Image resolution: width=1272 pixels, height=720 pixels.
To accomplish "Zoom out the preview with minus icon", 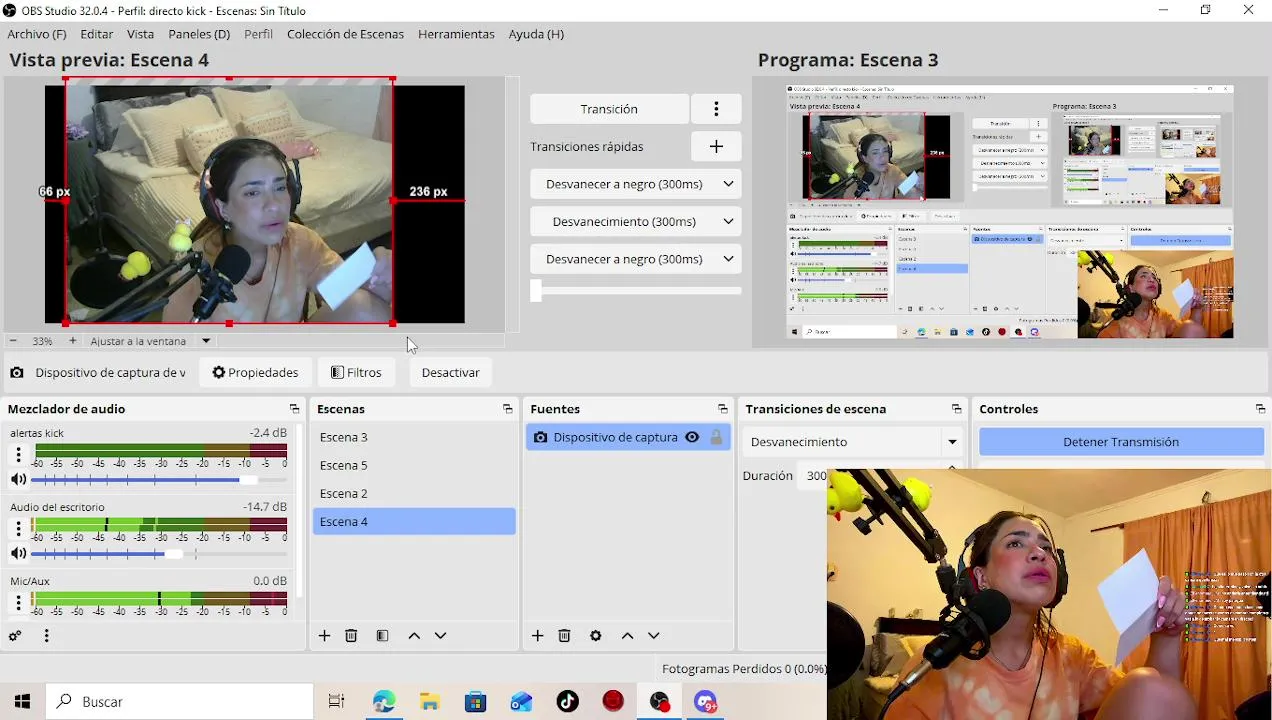I will point(13,341).
